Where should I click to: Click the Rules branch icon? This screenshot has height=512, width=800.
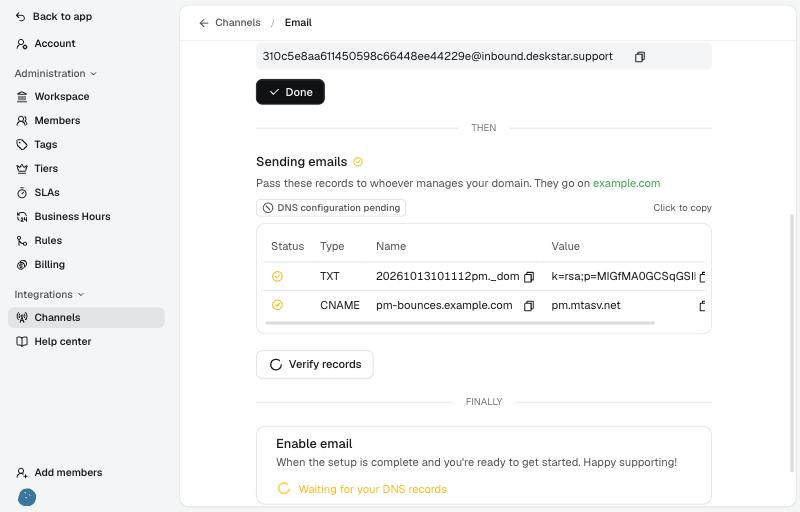(21, 241)
